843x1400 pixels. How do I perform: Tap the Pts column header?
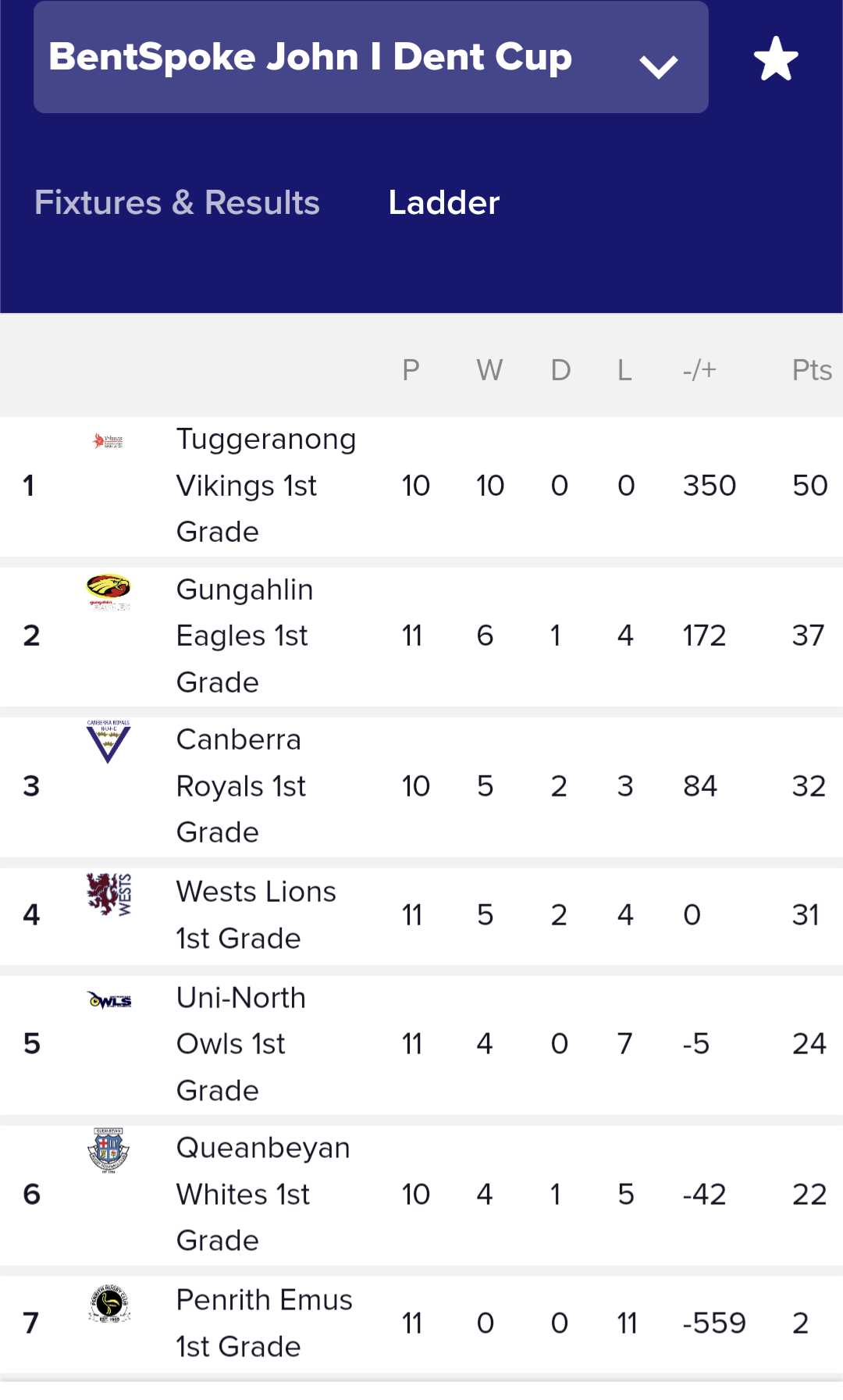tap(811, 370)
